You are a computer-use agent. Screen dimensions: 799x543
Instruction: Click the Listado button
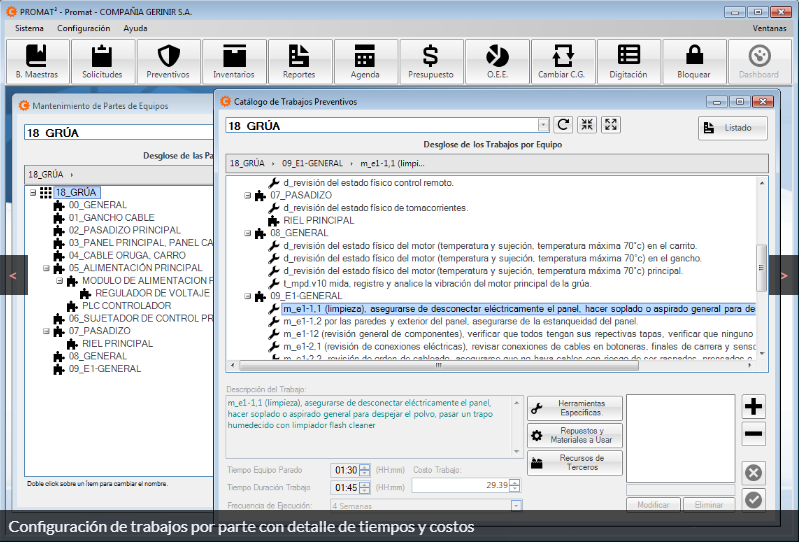click(732, 128)
